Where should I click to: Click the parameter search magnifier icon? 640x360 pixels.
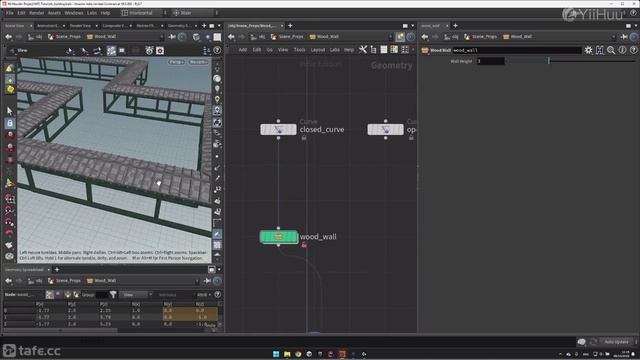(611, 50)
